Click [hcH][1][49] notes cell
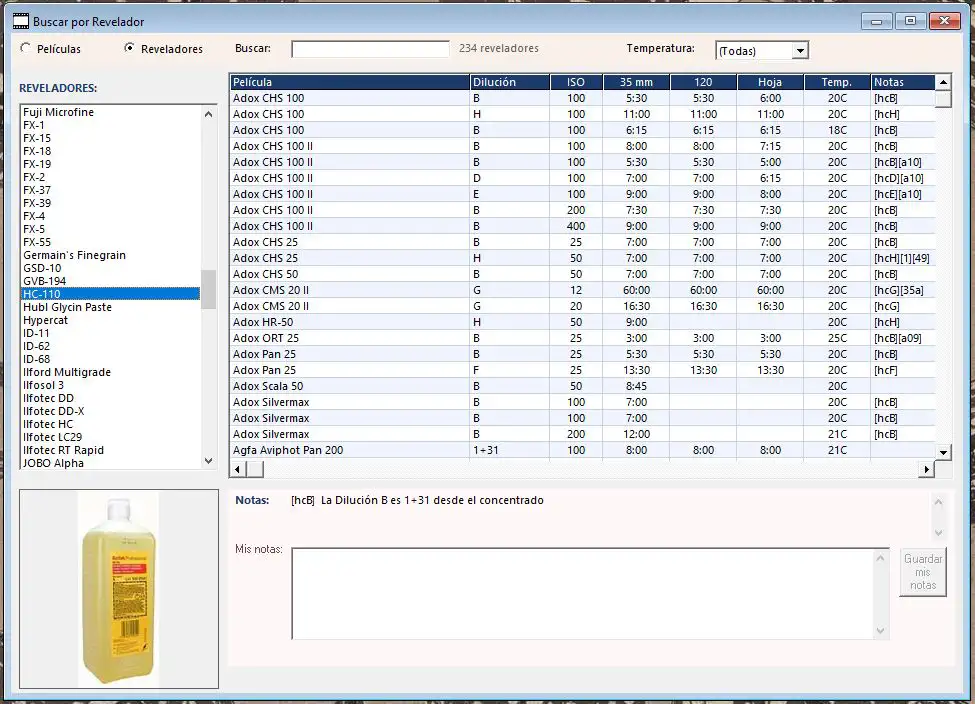 (x=902, y=258)
